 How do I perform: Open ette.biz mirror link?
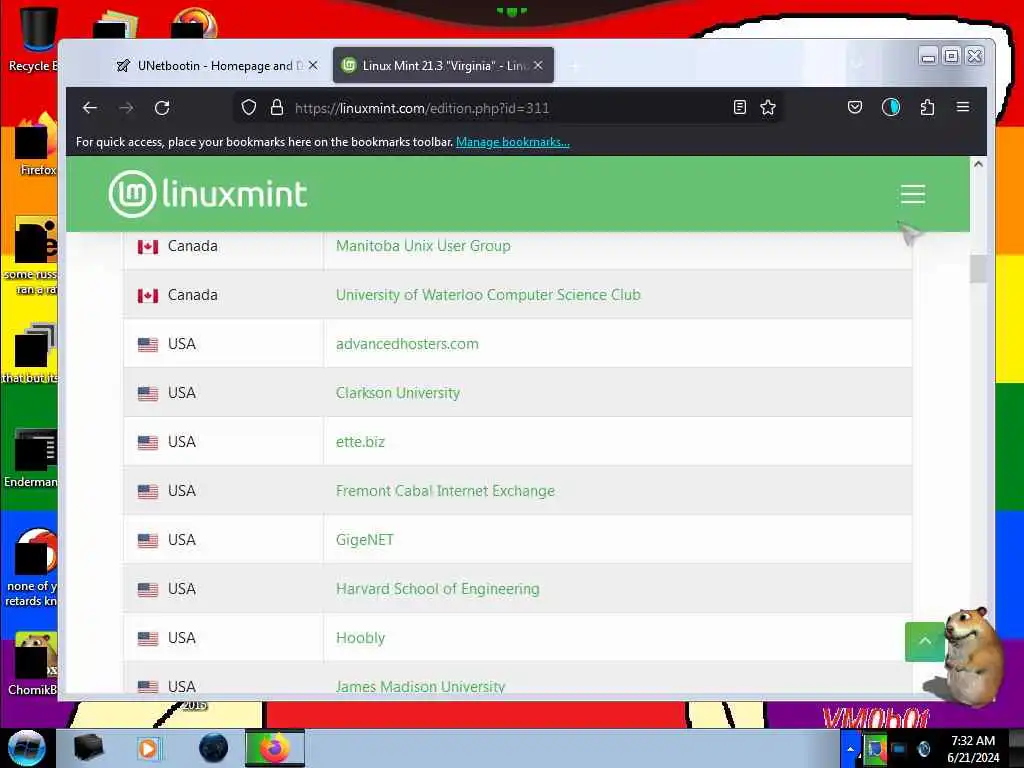click(360, 441)
